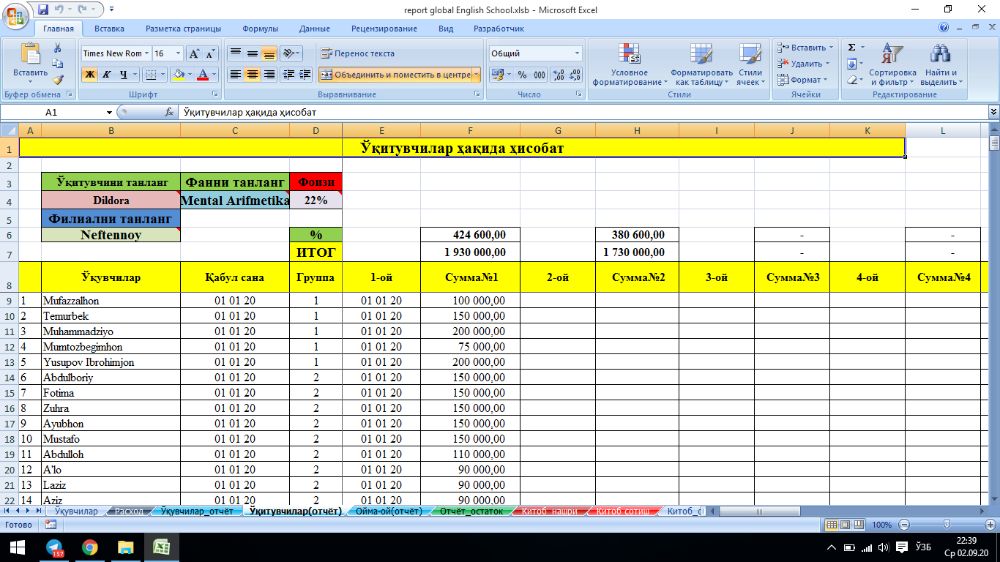Expand the merge and center dropdown arrow
The height and width of the screenshot is (562, 1000).
tap(476, 75)
